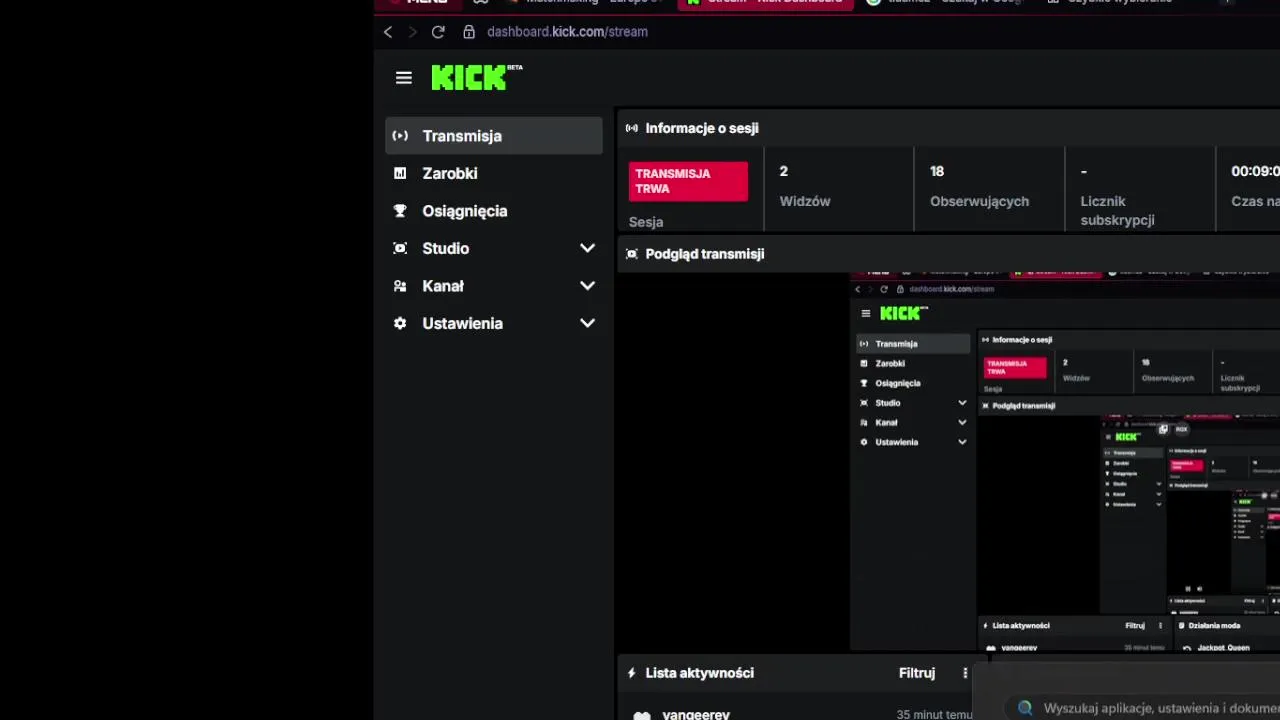1280x720 pixels.
Task: Click the KICK beta logo
Action: pyautogui.click(x=477, y=77)
